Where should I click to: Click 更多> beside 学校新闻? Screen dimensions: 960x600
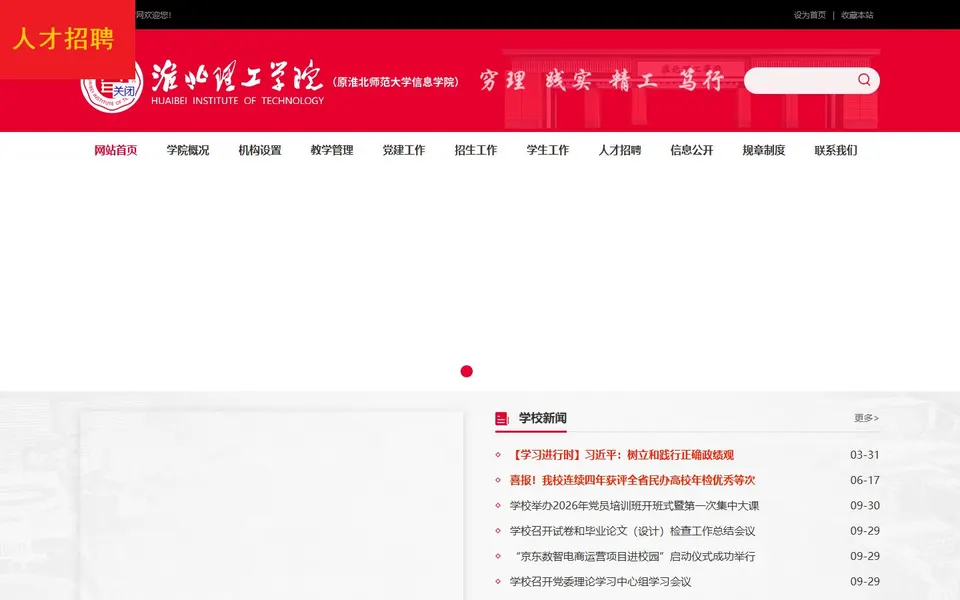(x=866, y=418)
